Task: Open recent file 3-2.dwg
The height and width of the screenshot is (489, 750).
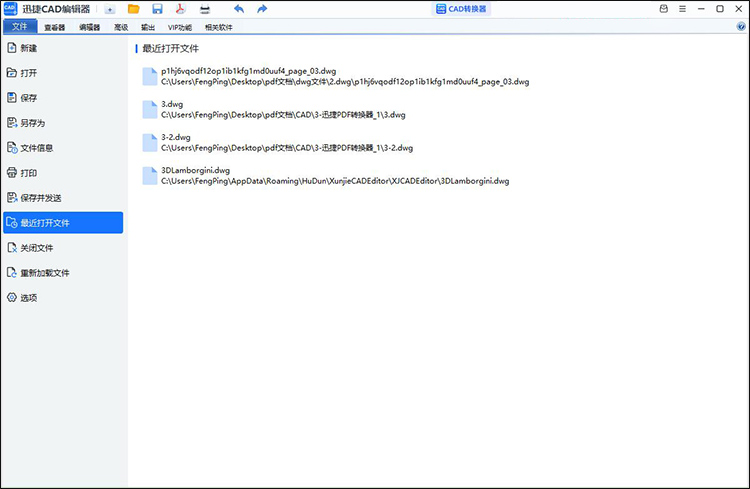Action: click(x=176, y=136)
